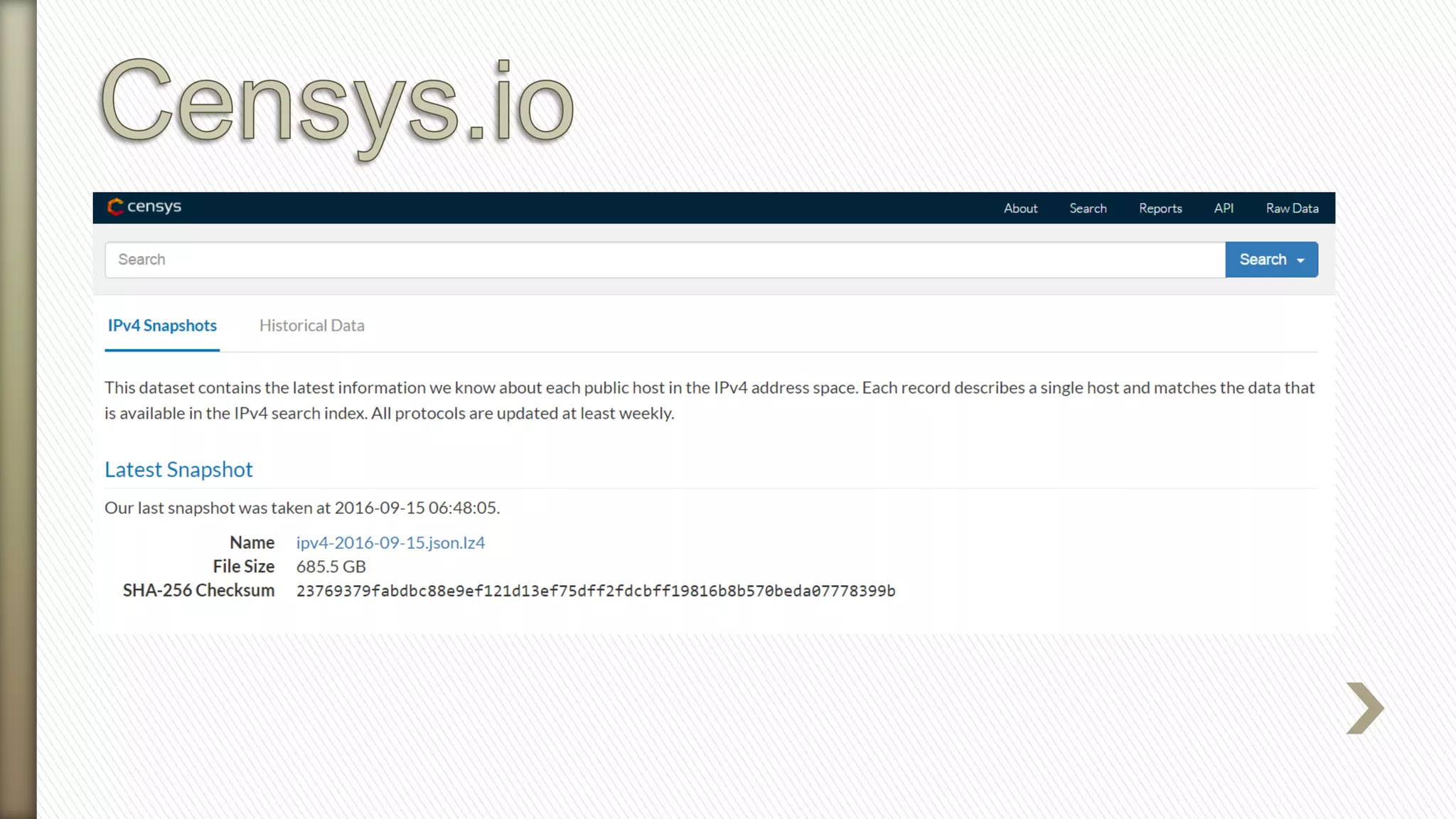Click the snapshot timestamp sentence
This screenshot has width=1456, height=819.
(302, 508)
